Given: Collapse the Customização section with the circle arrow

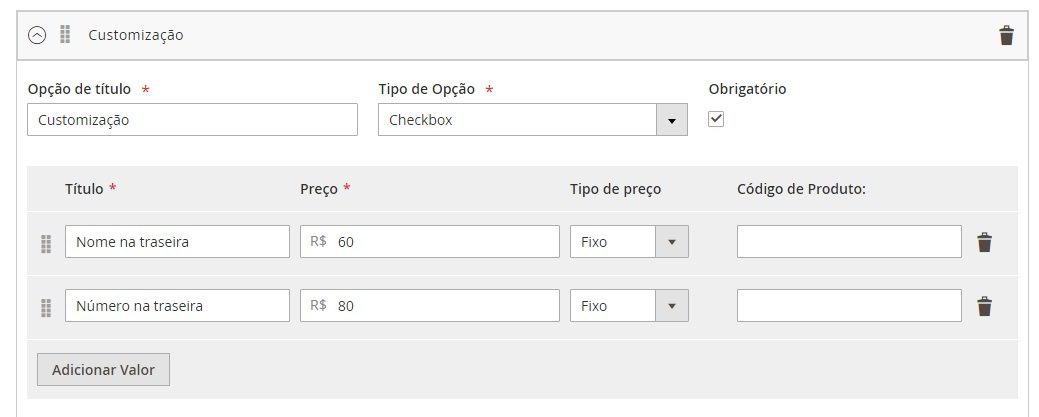Looking at the screenshot, I should tap(37, 35).
